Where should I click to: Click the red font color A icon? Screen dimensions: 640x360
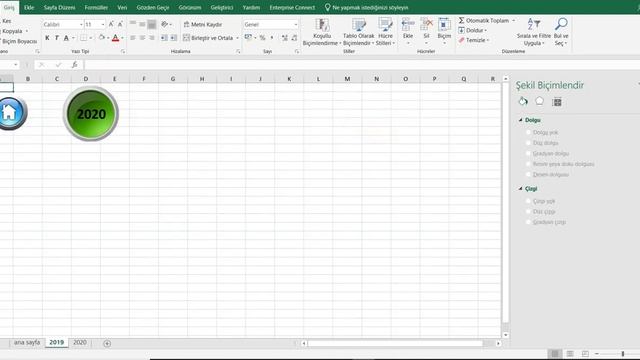116,38
